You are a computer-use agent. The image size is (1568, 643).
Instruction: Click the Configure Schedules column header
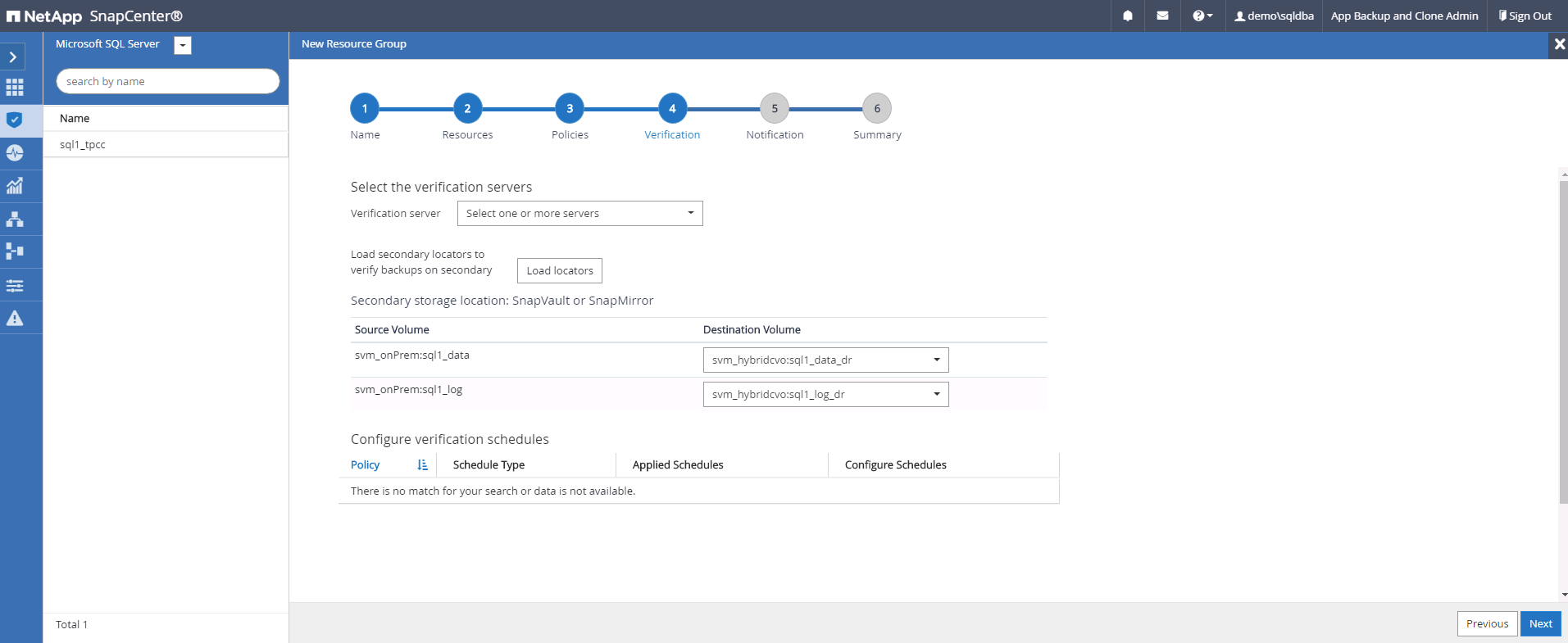[x=896, y=465]
